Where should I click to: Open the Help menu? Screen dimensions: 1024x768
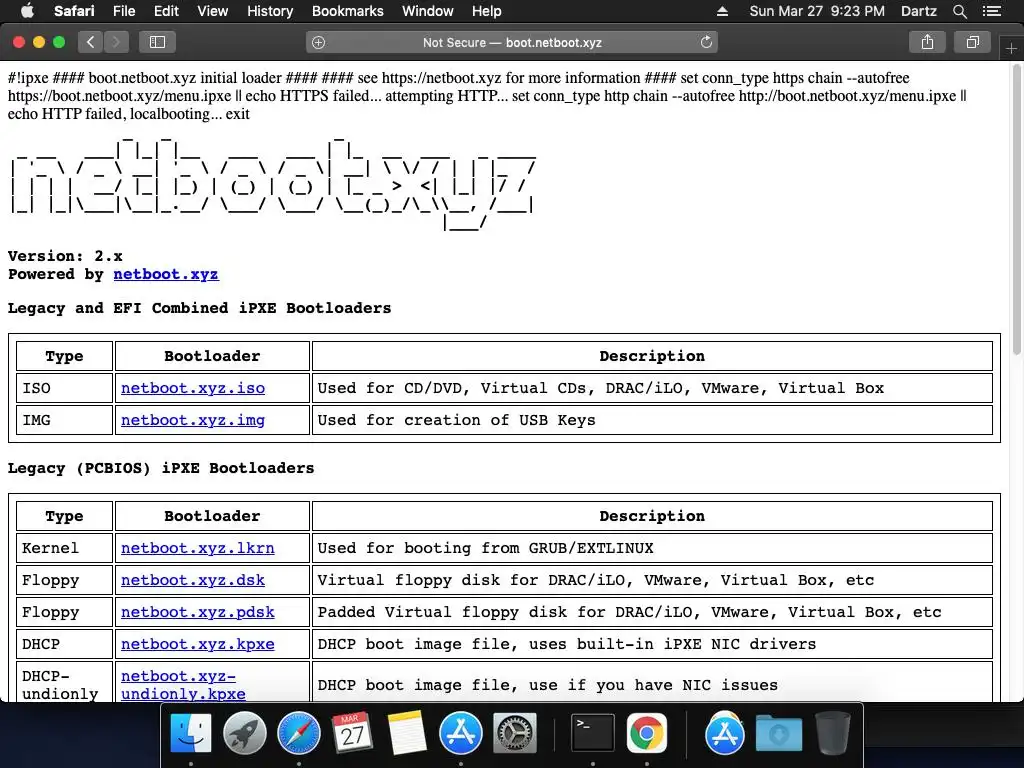click(x=487, y=11)
